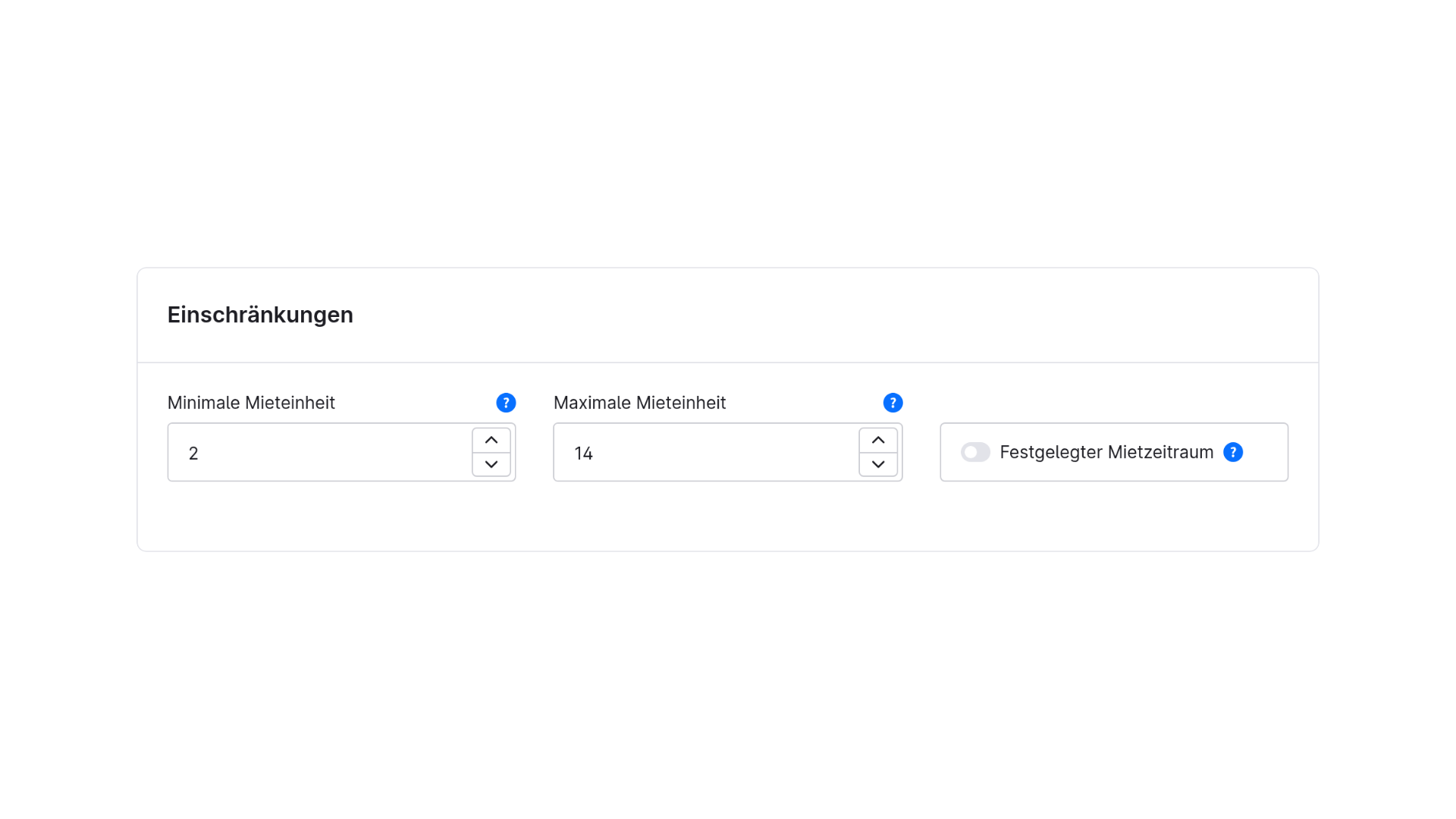Click the Minimale Mieteinheit label
The image size is (1456, 819).
[251, 403]
